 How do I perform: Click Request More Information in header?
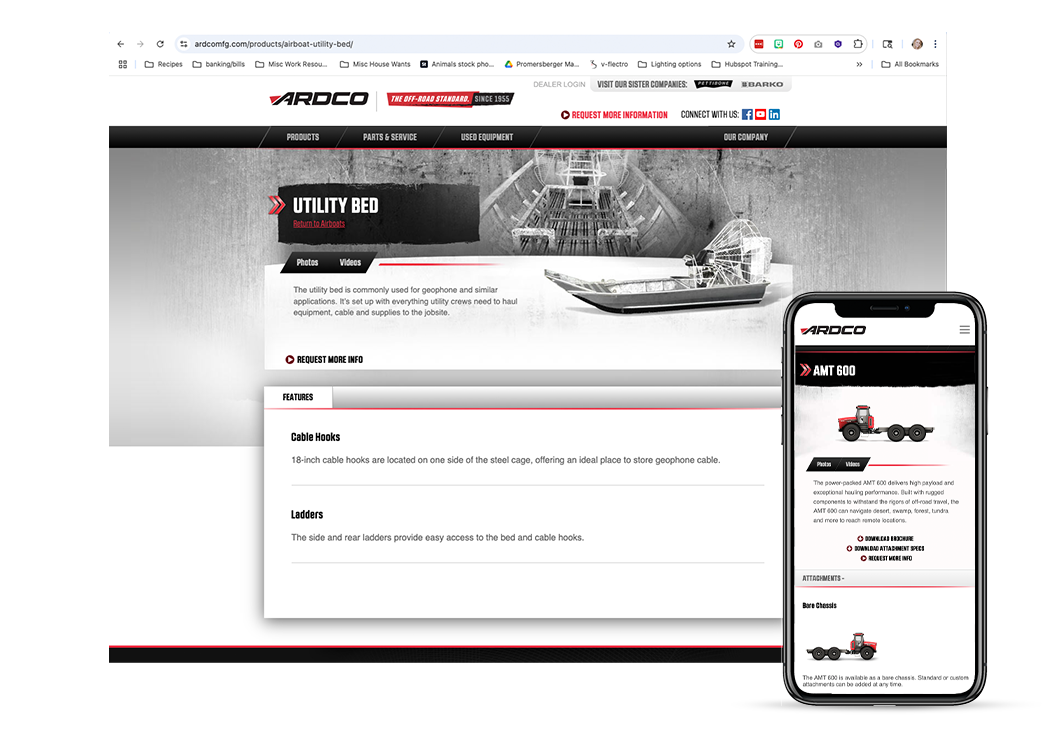click(x=614, y=115)
